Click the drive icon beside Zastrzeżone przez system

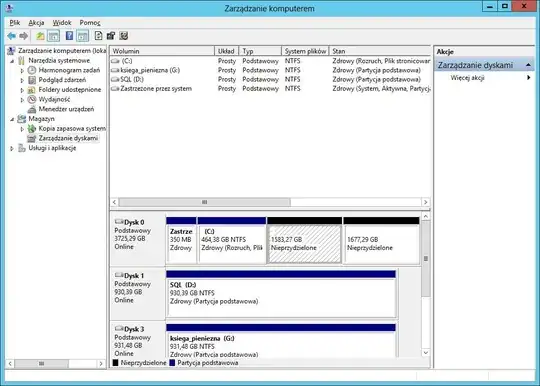pyautogui.click(x=115, y=88)
